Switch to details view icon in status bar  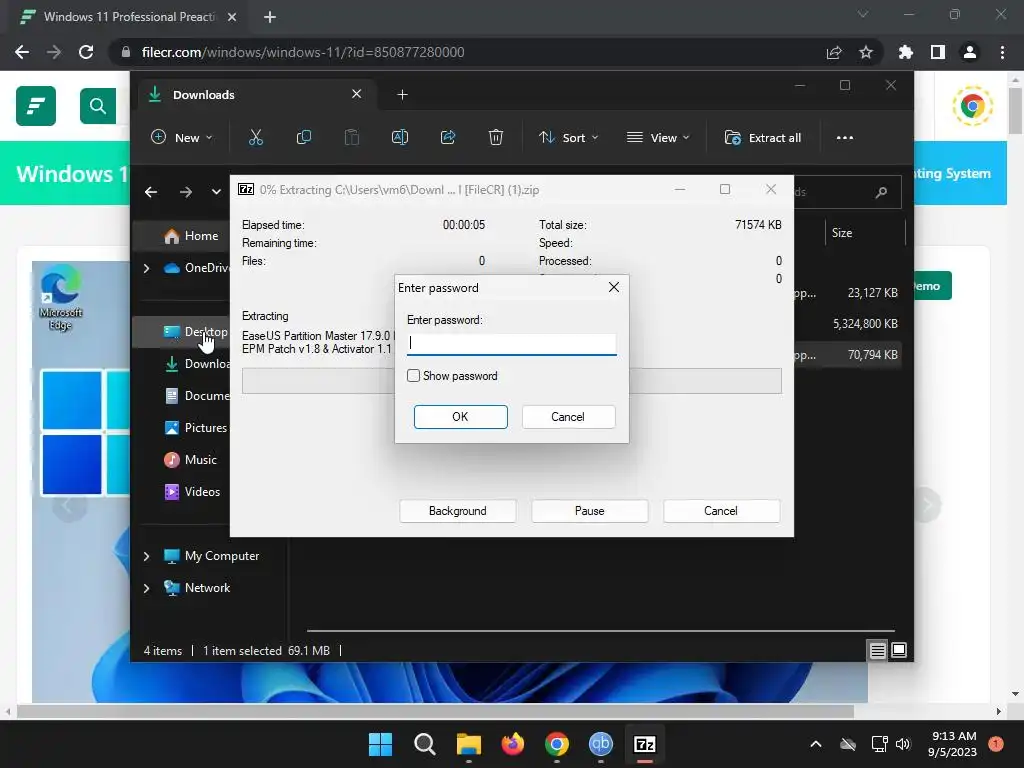(877, 650)
